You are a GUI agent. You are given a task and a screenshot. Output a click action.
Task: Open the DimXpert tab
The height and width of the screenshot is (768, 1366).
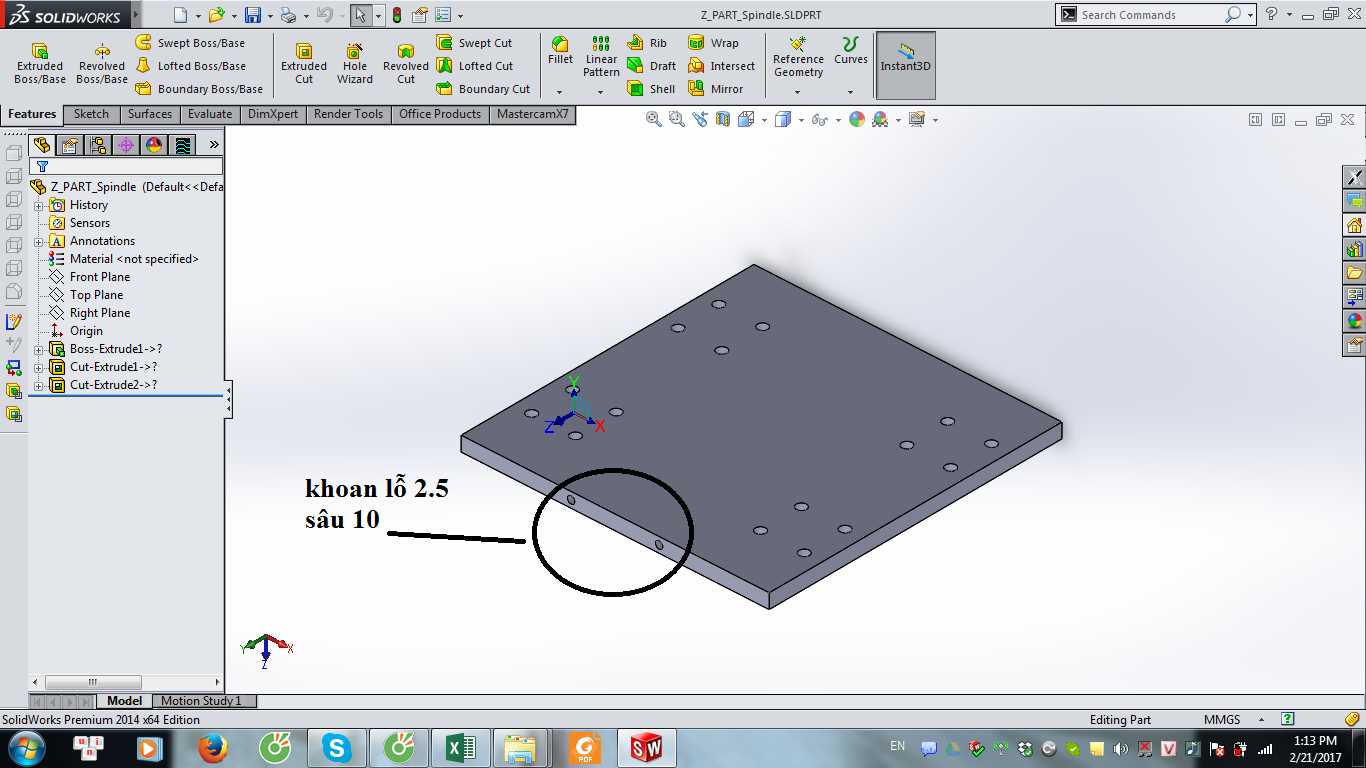(273, 114)
